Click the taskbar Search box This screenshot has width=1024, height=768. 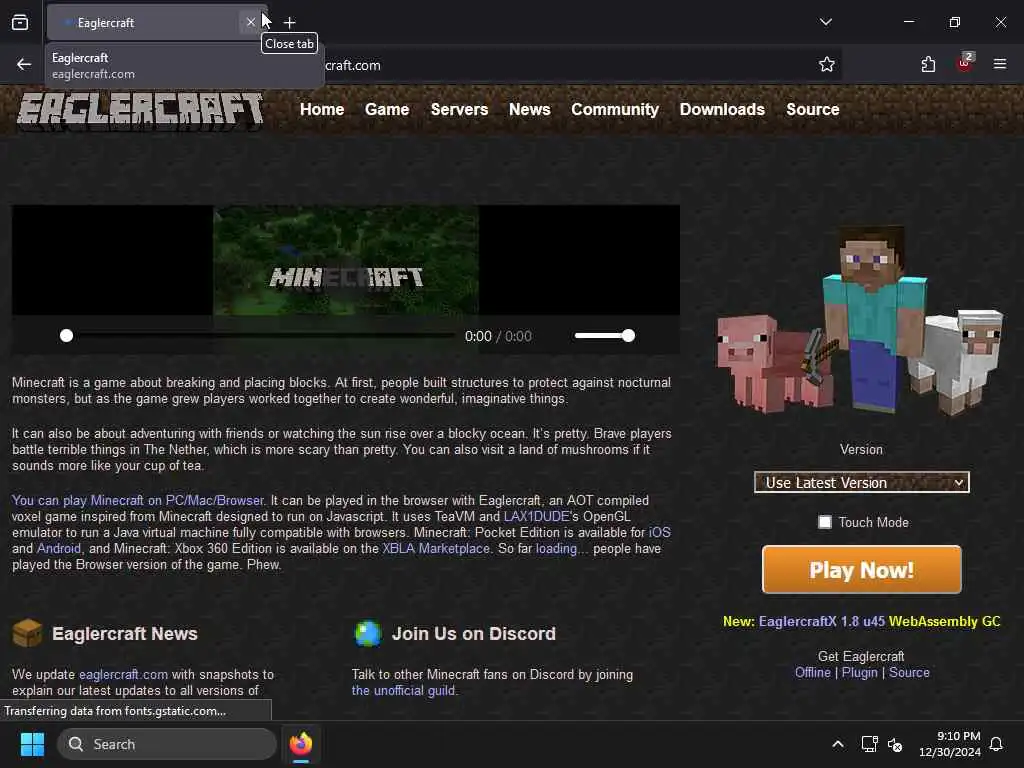pos(167,744)
